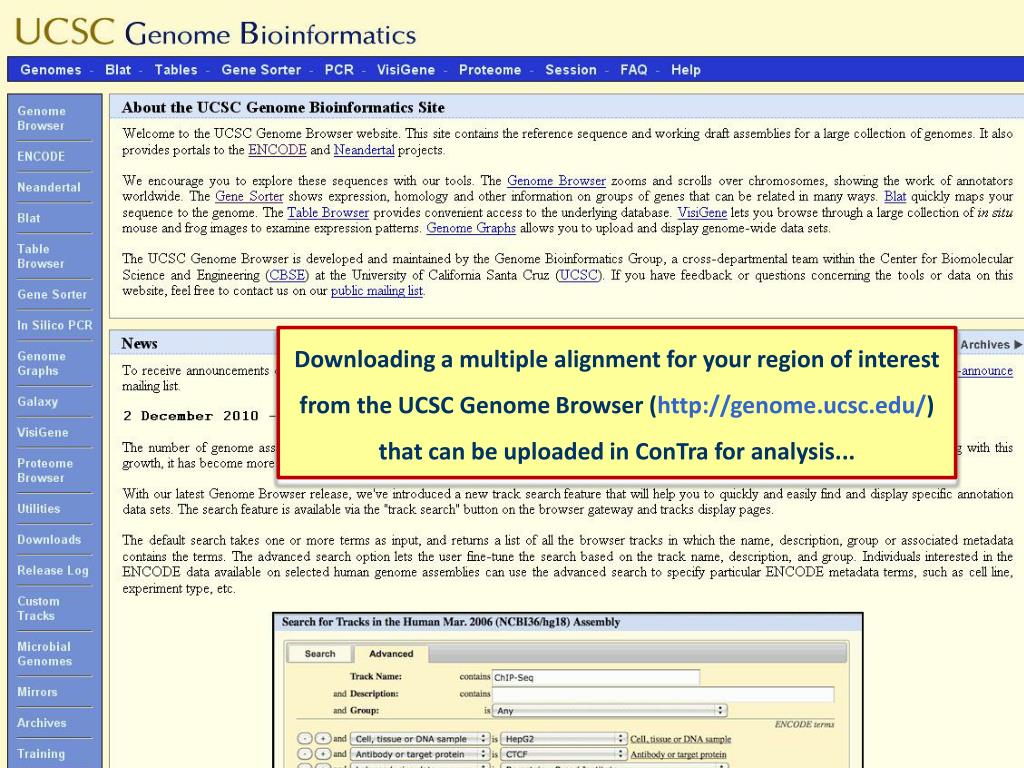The height and width of the screenshot is (768, 1024).
Task: Open Mirrors in the left sidebar
Action: (37, 692)
